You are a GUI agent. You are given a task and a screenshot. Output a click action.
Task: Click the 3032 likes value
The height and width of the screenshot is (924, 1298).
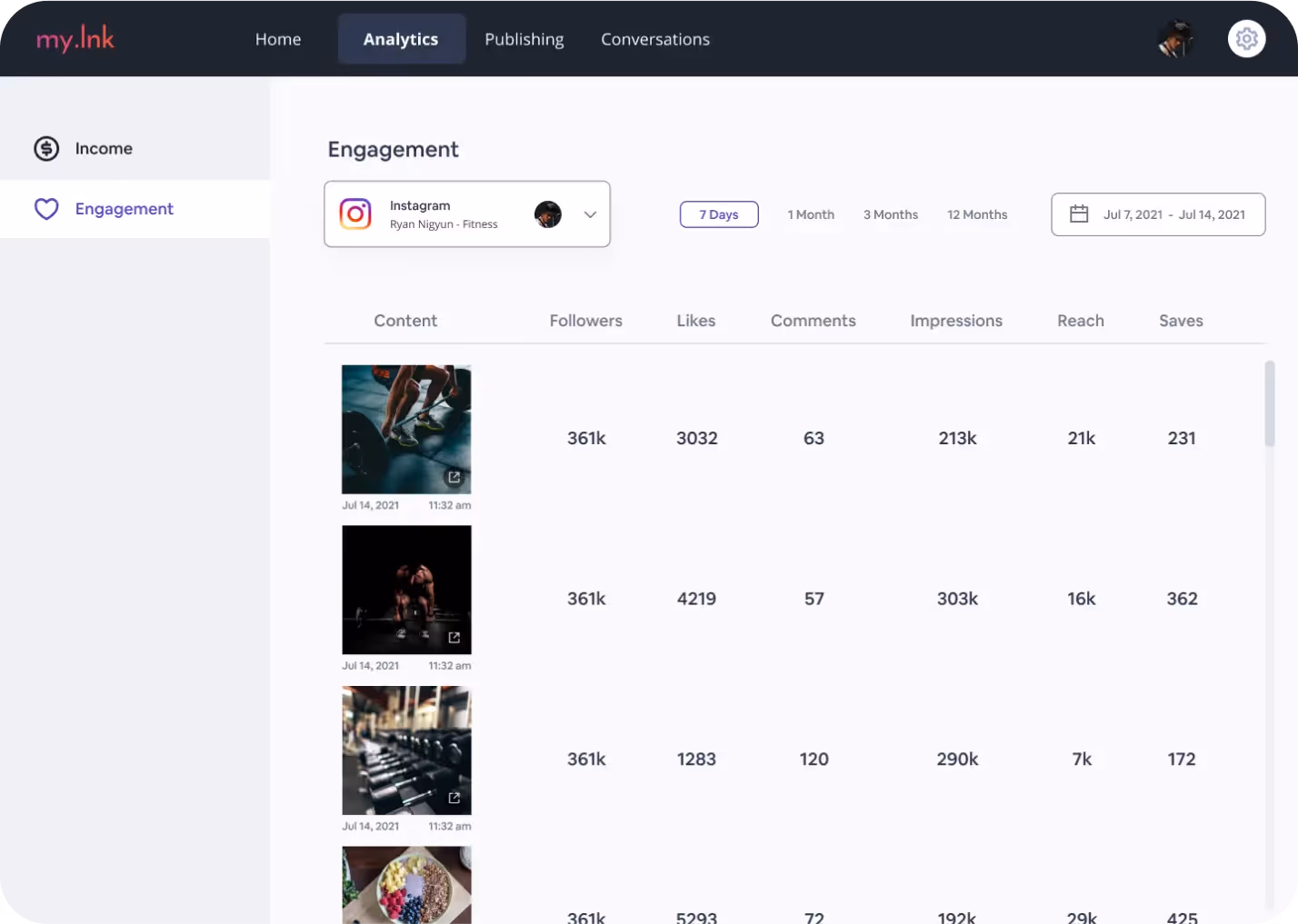coord(697,438)
